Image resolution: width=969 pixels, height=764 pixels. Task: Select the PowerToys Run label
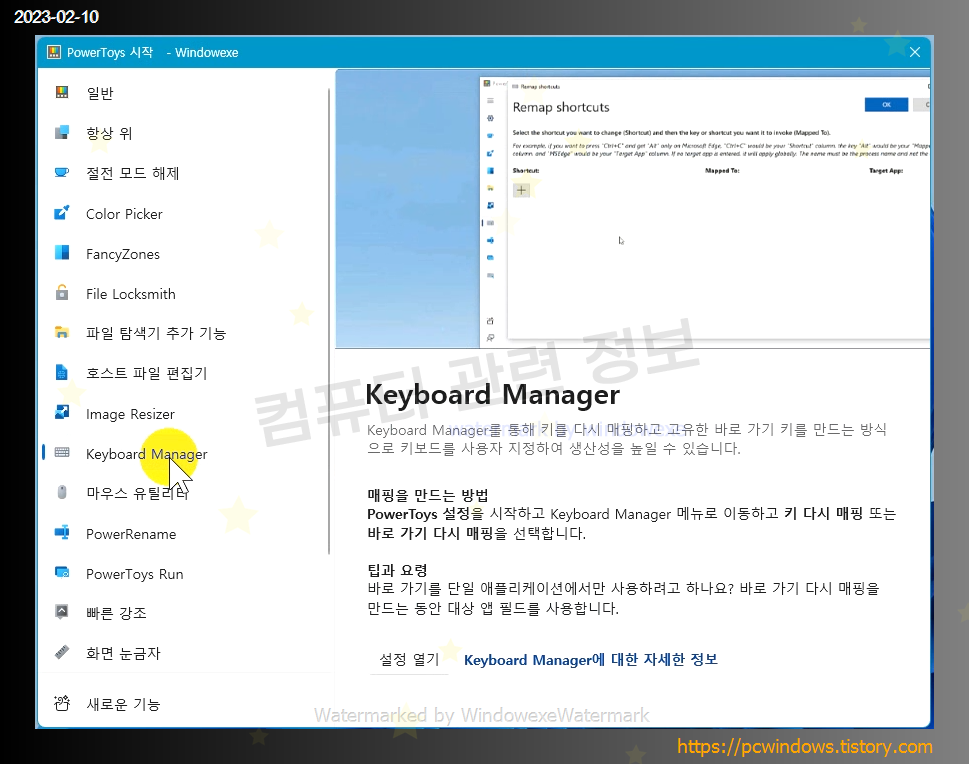click(x=135, y=574)
